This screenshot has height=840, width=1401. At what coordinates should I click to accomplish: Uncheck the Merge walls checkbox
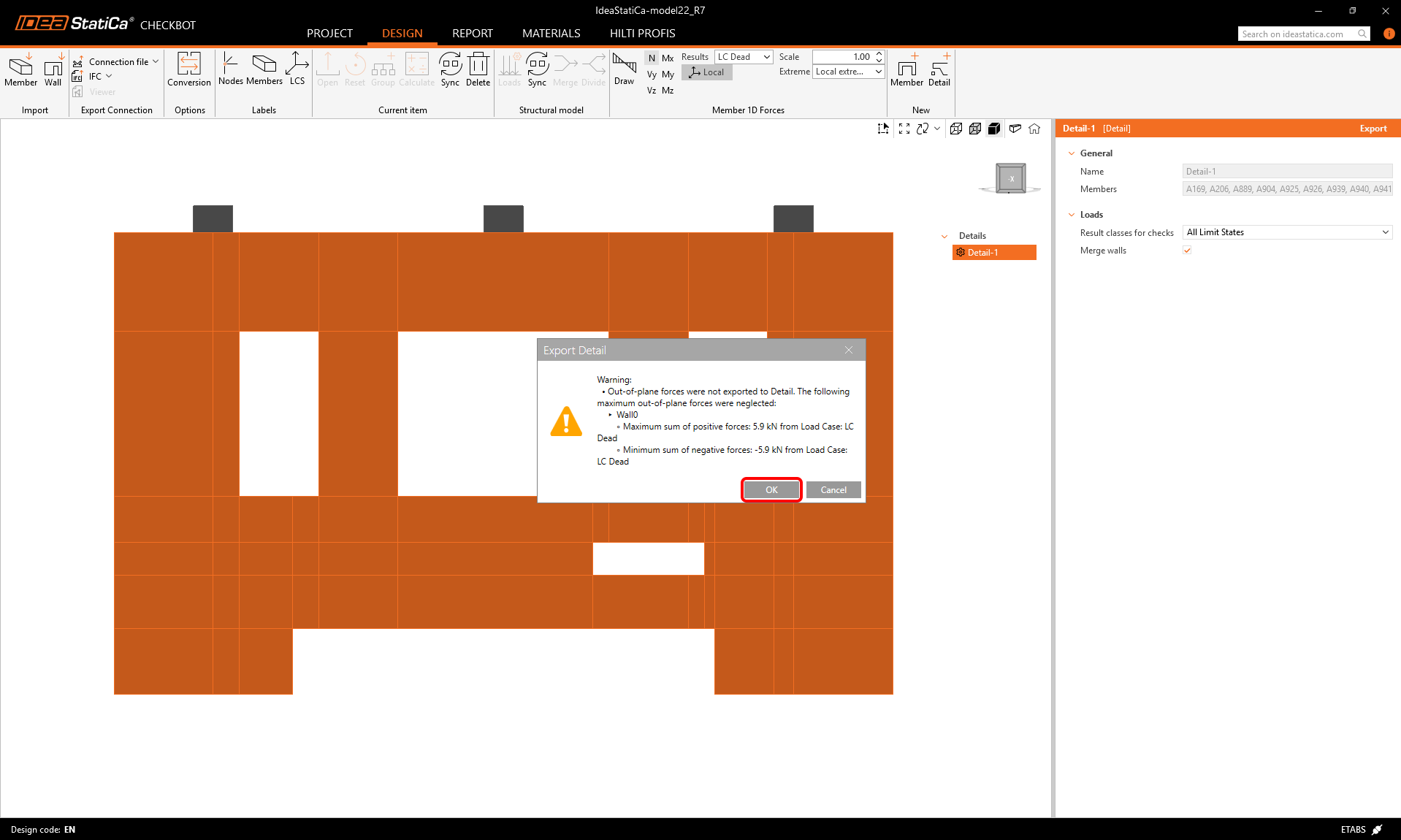[x=1187, y=251]
